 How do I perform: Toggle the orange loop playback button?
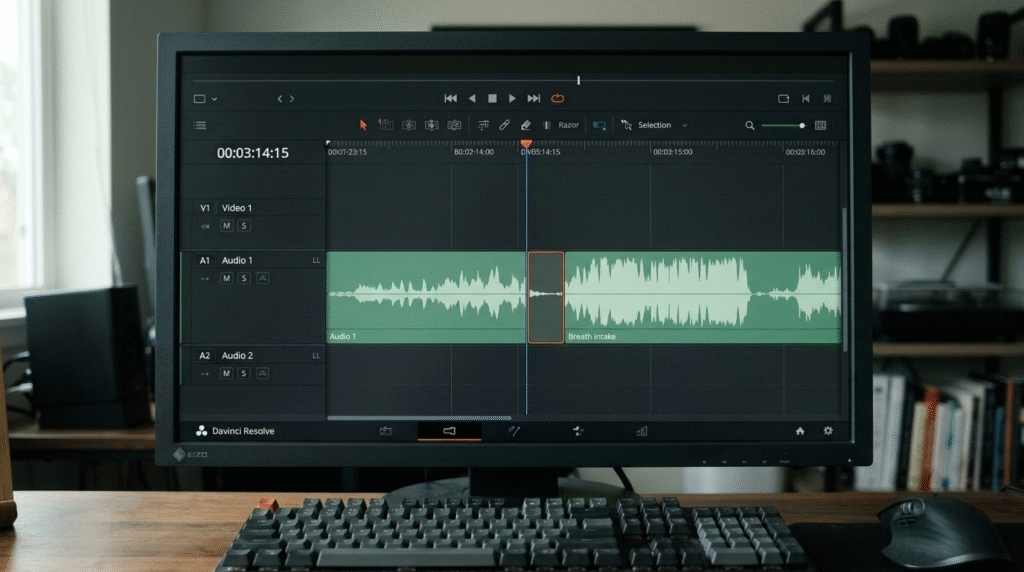coord(557,99)
